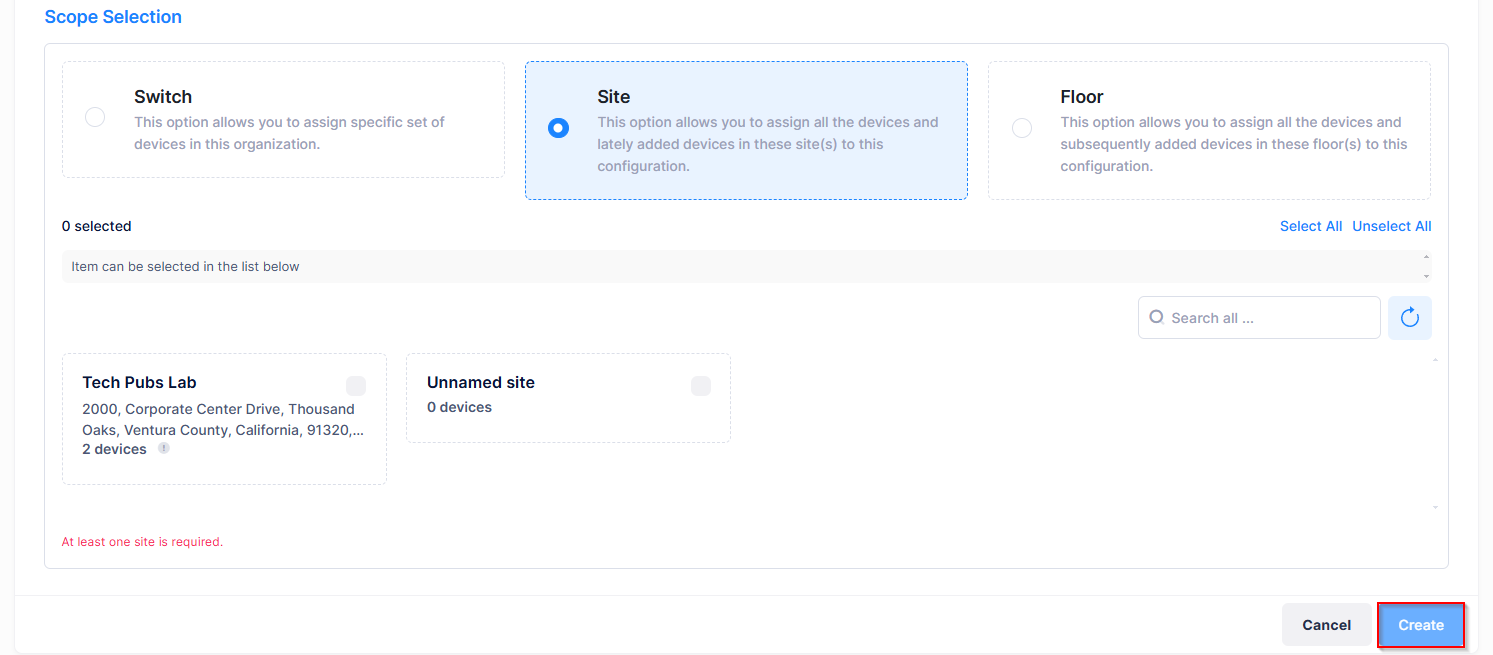The width and height of the screenshot is (1493, 655).
Task: Check the Unnamed site checkbox
Action: (701, 386)
